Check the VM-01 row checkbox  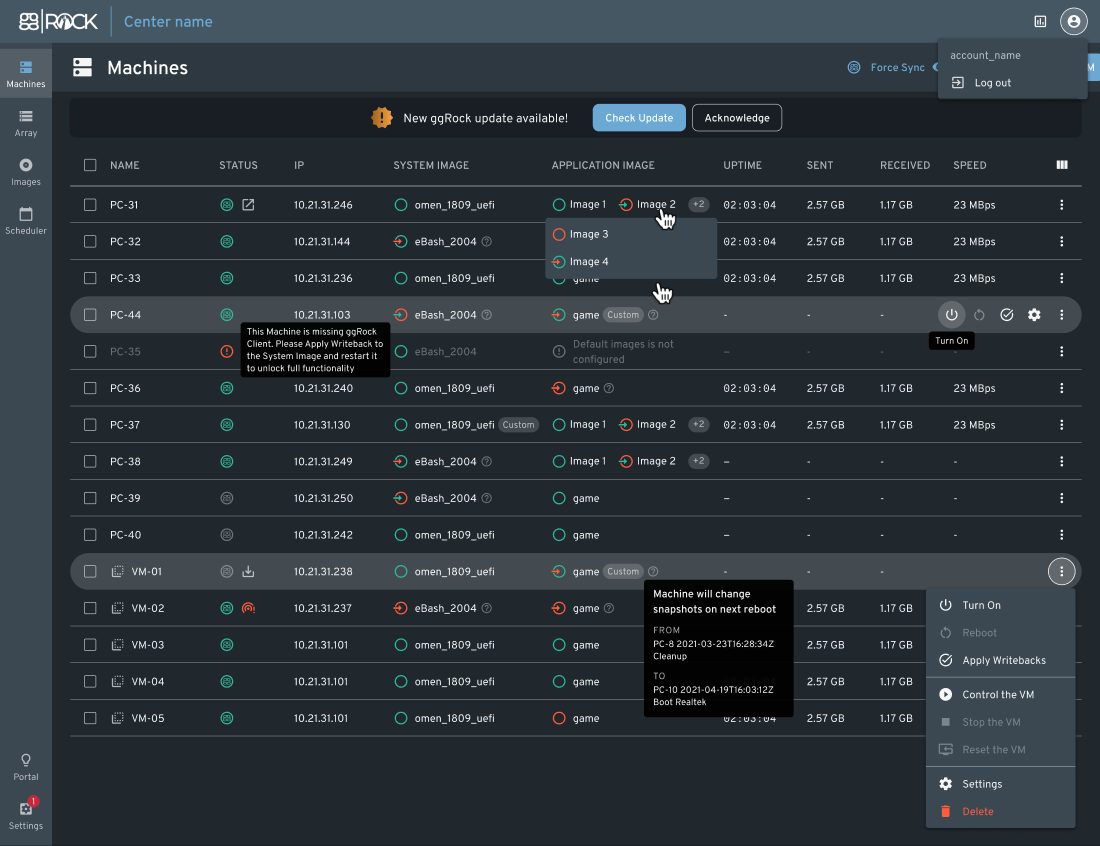pyautogui.click(x=90, y=572)
